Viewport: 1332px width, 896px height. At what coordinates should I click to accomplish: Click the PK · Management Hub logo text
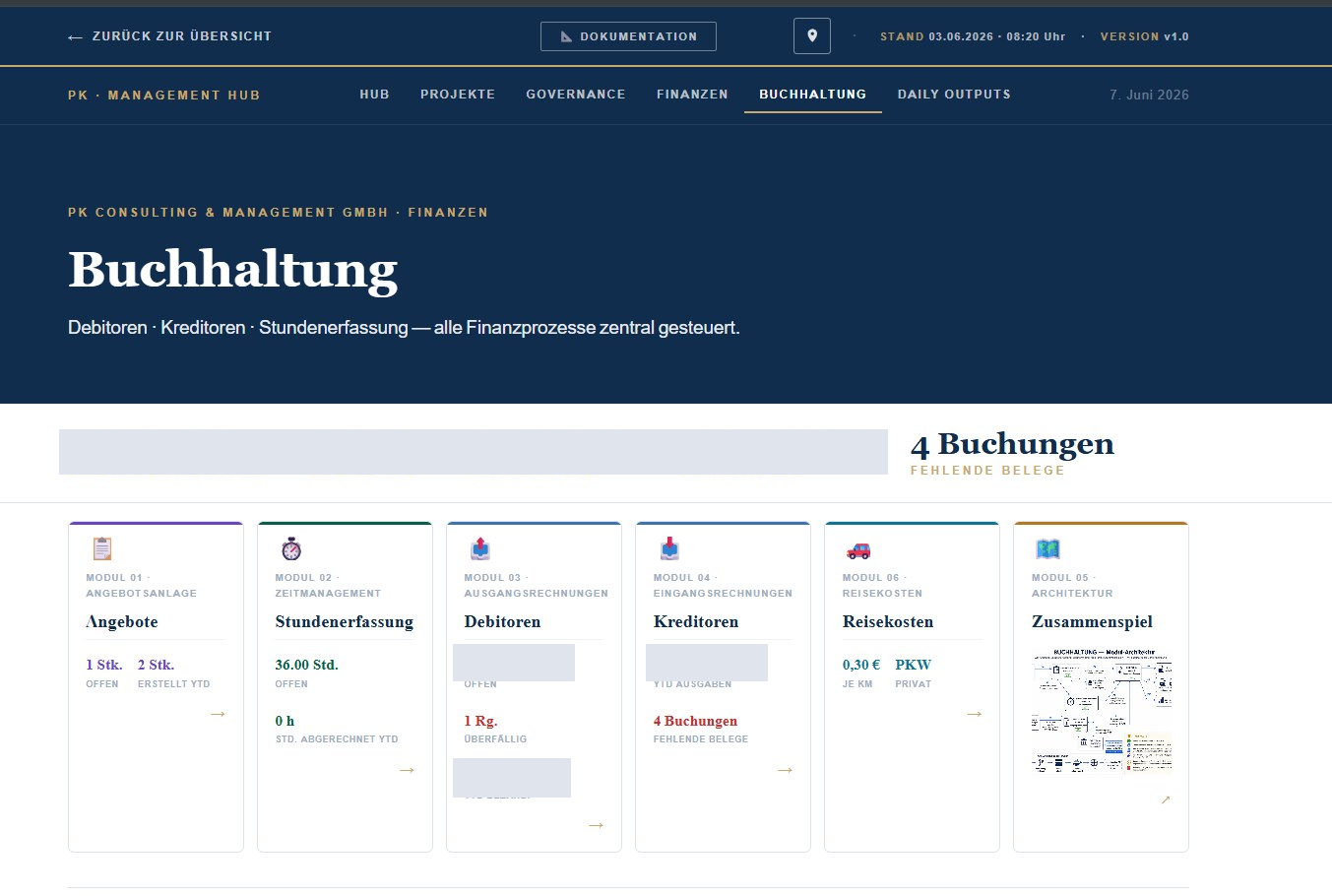click(164, 96)
